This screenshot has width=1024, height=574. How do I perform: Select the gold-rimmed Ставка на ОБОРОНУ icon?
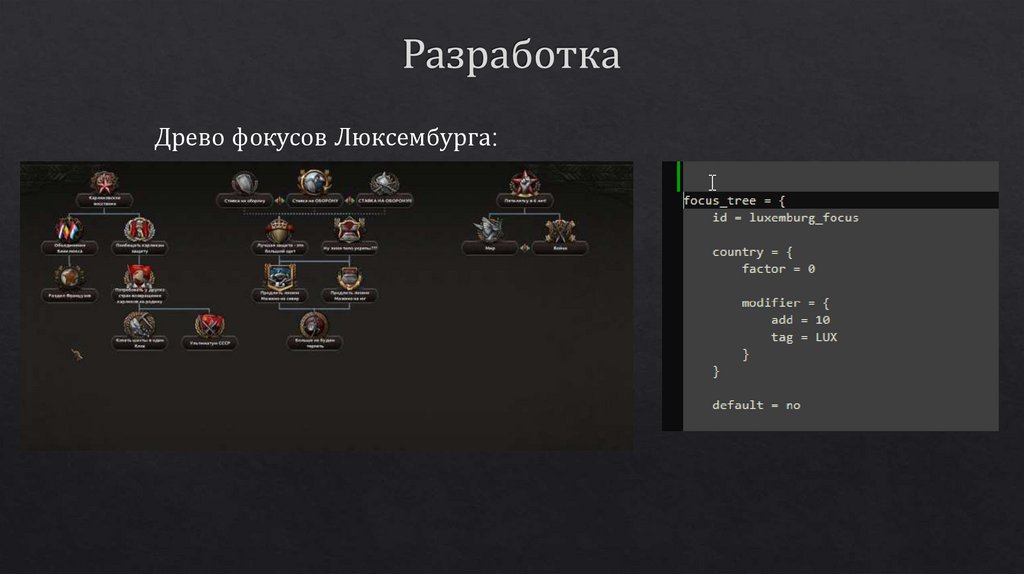pyautogui.click(x=314, y=182)
